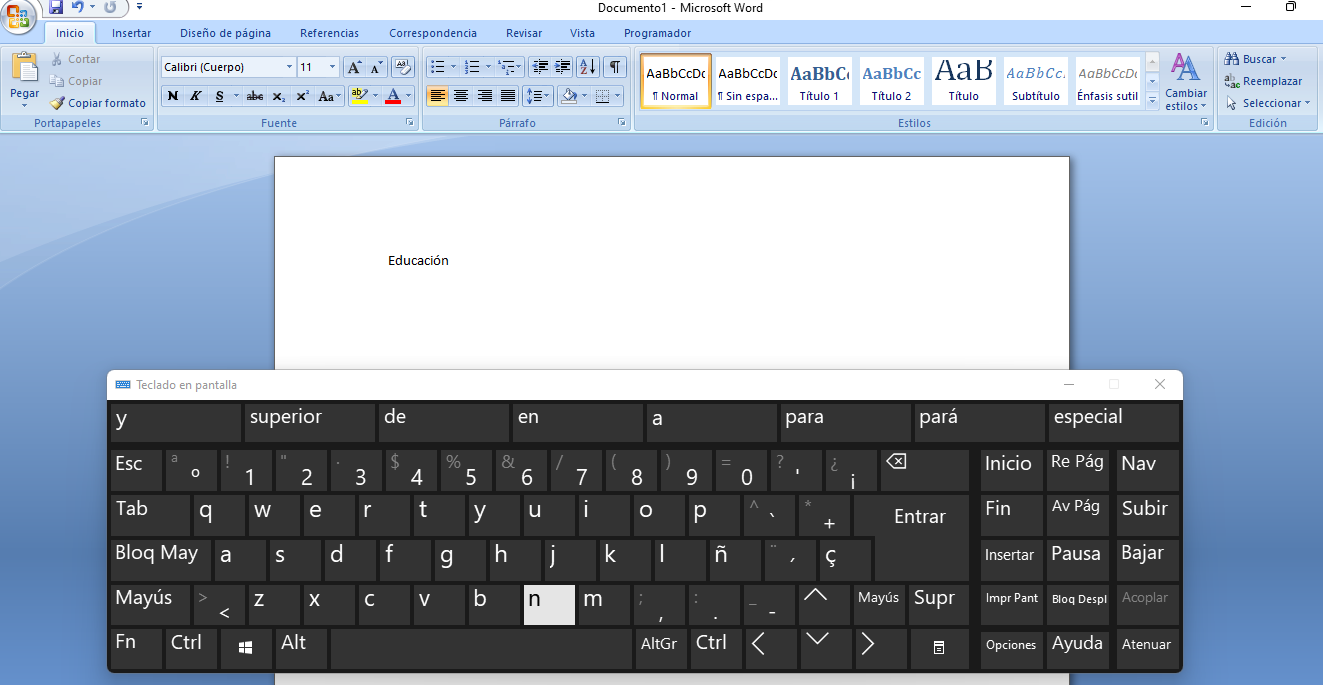Hit the Entrar key on on-screen keyboard
Viewport: 1323px width, 685px height.
[x=920, y=516]
